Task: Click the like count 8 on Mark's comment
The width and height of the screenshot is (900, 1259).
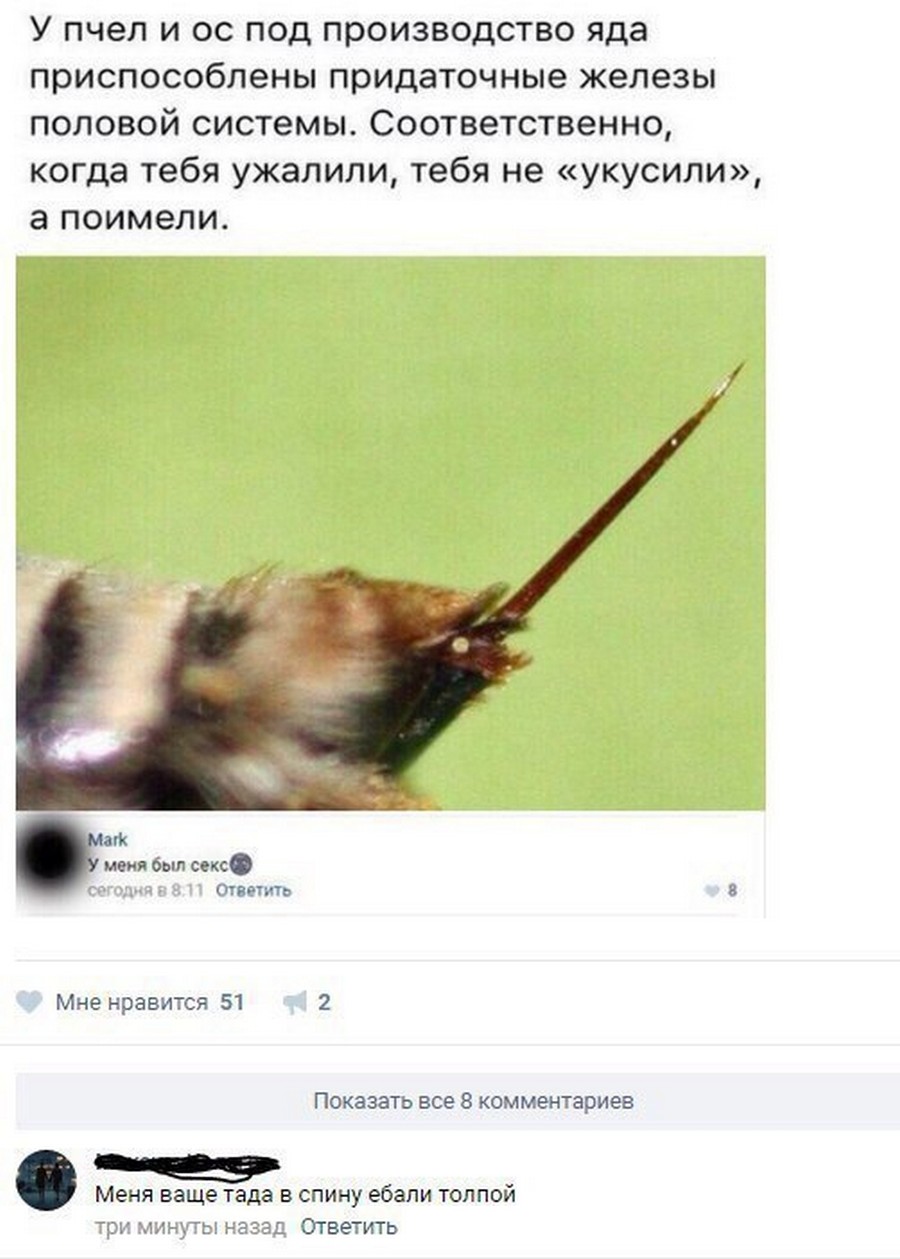Action: tap(733, 890)
